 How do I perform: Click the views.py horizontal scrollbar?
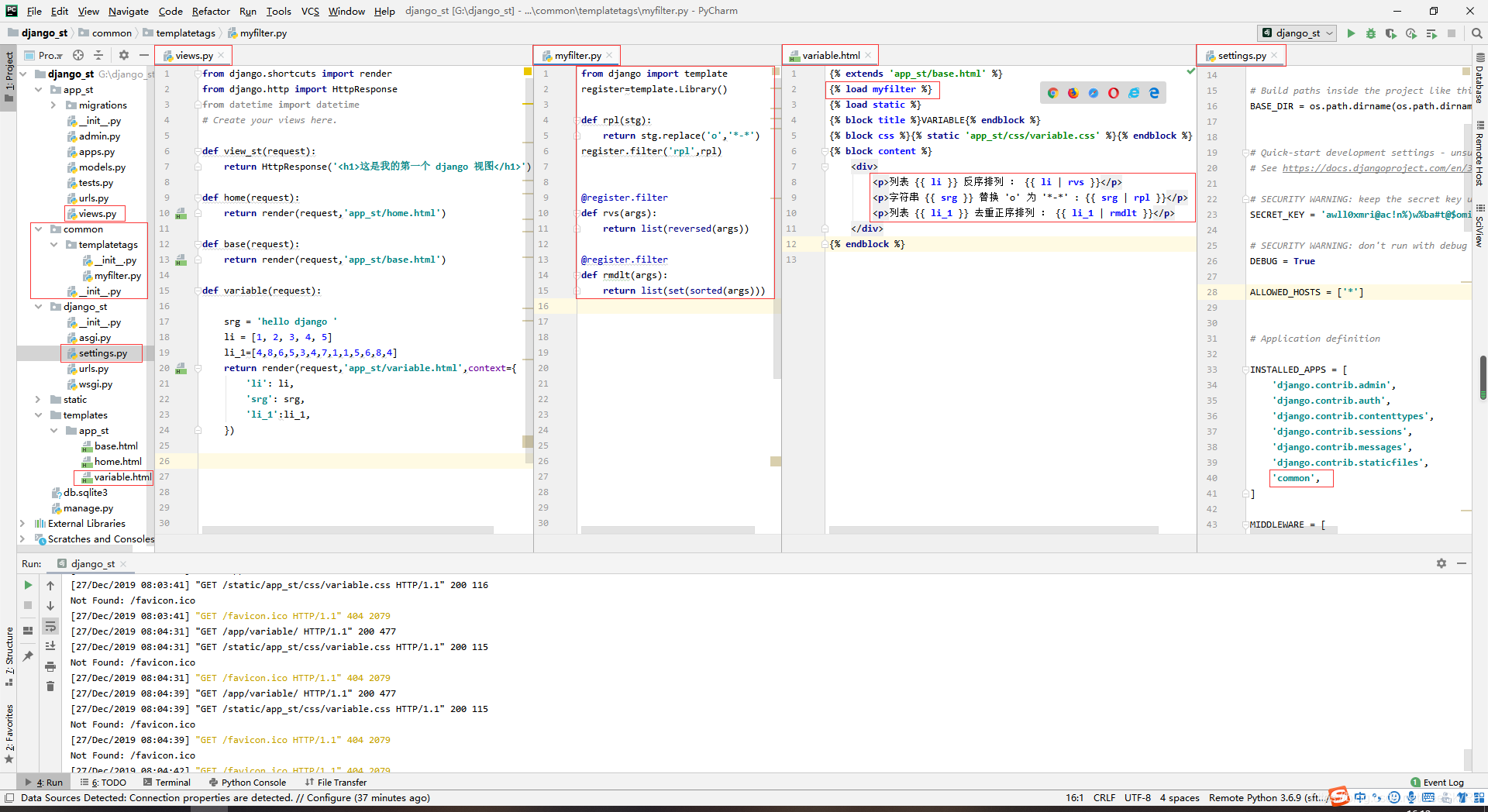(347, 530)
